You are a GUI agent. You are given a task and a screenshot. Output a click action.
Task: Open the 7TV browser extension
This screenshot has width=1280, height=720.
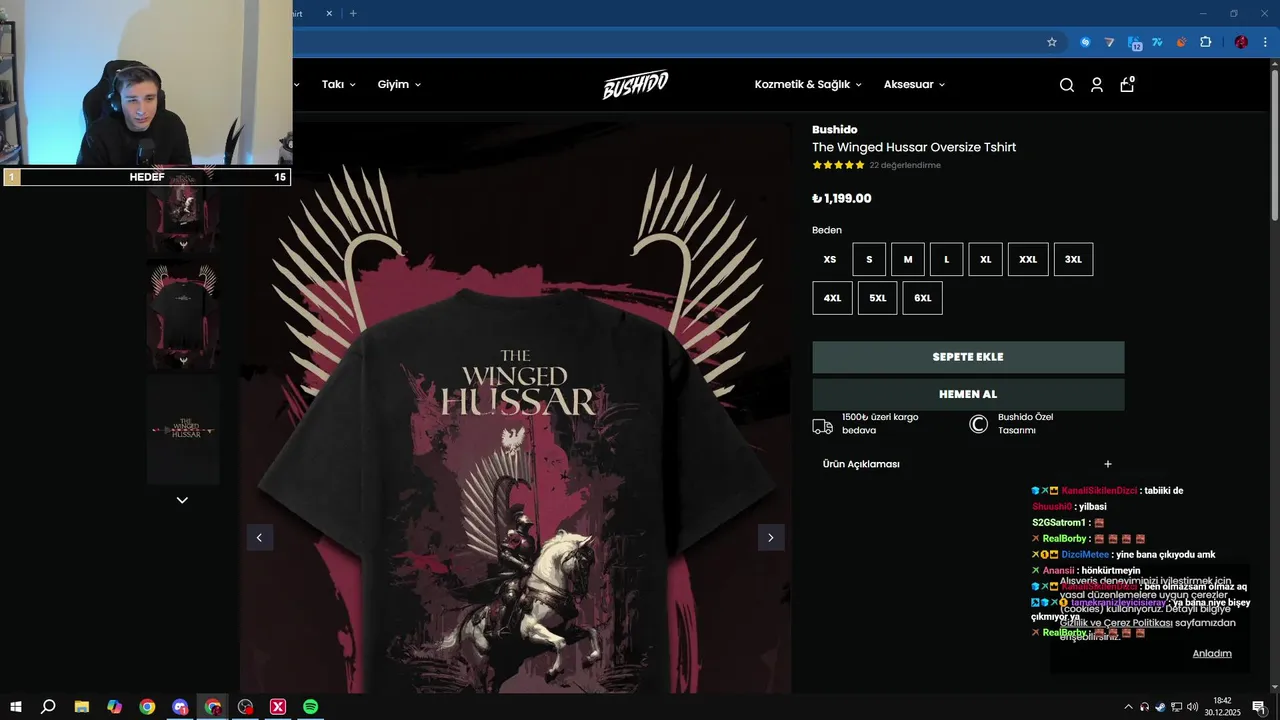click(1158, 42)
